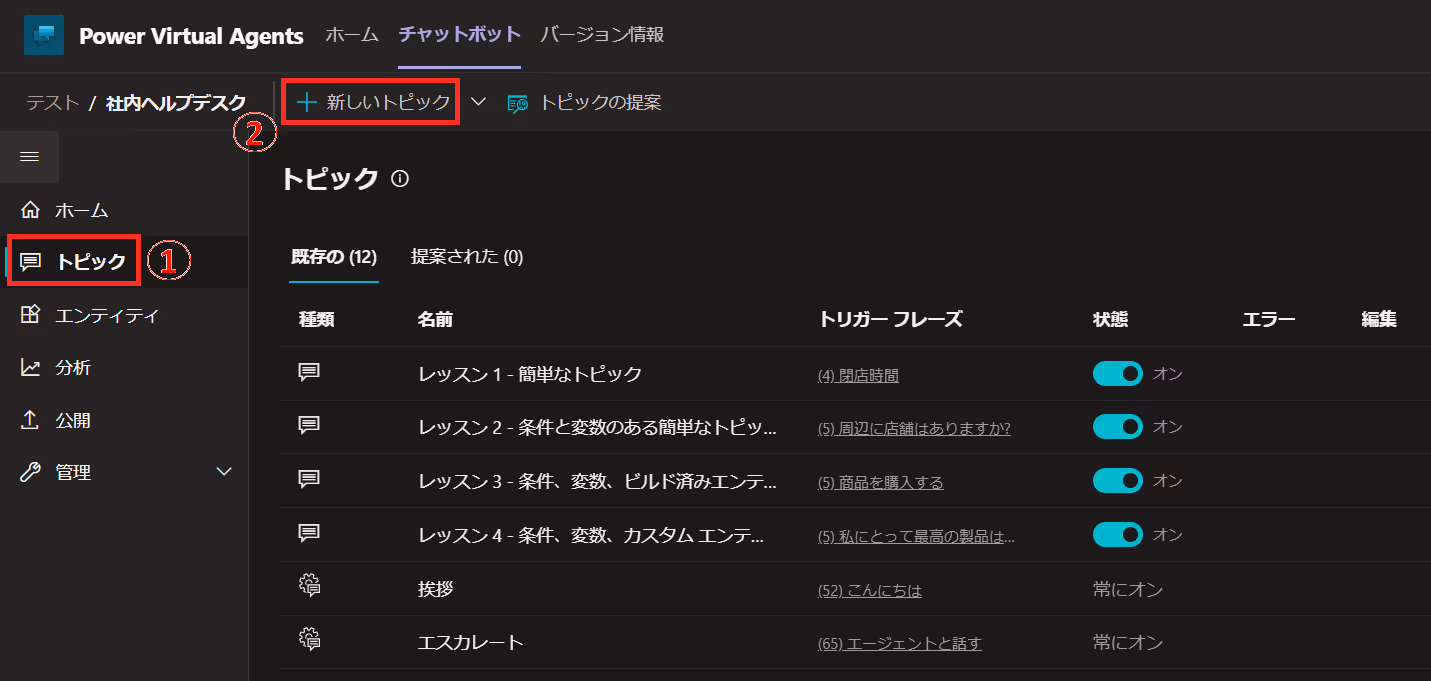Open the (5) 商品を購入する link
This screenshot has width=1431, height=681.
click(x=881, y=482)
